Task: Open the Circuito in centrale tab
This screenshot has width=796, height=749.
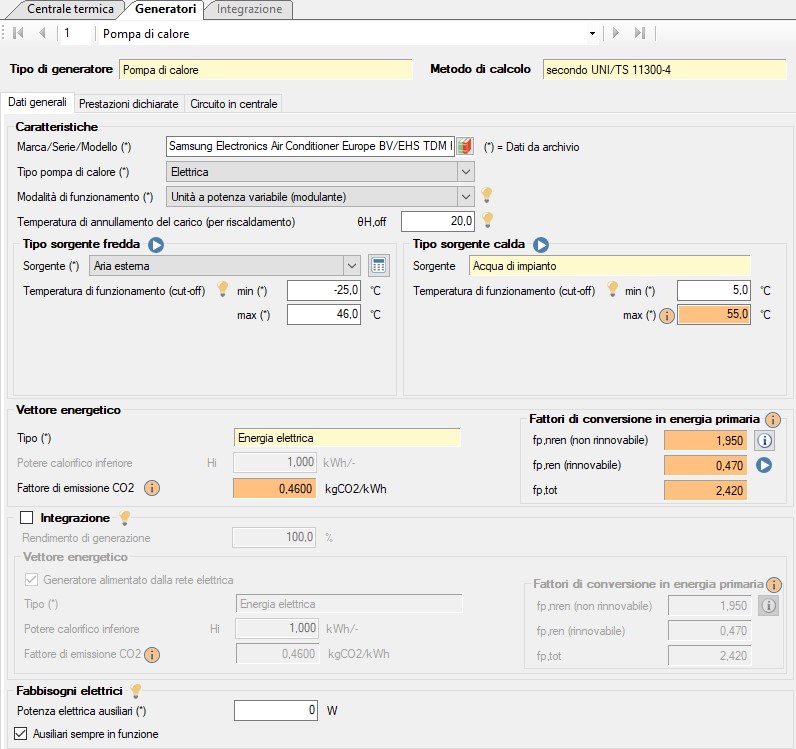Action: pos(233,103)
